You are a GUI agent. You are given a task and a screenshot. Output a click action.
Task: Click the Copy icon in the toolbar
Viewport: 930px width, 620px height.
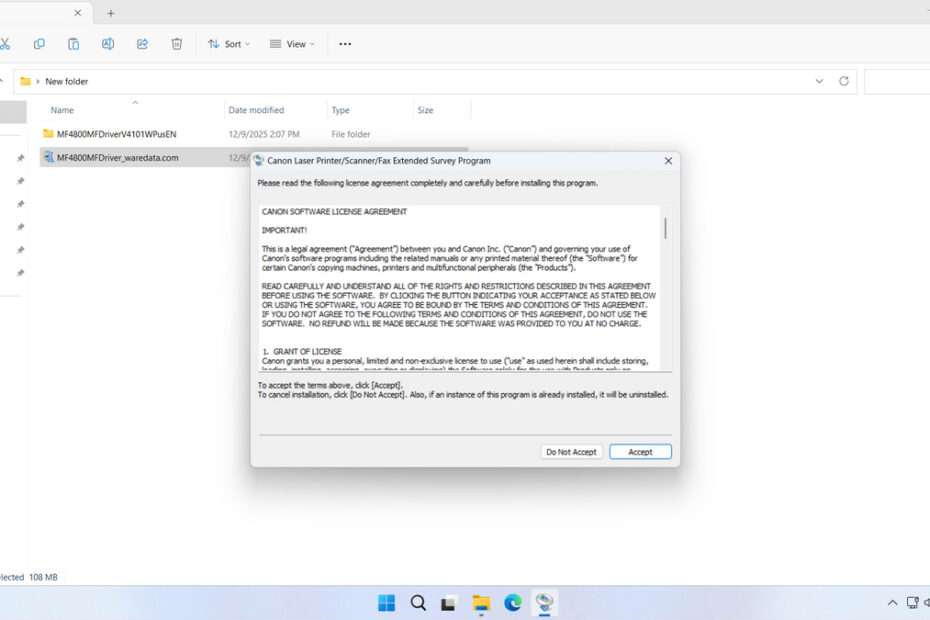click(39, 44)
